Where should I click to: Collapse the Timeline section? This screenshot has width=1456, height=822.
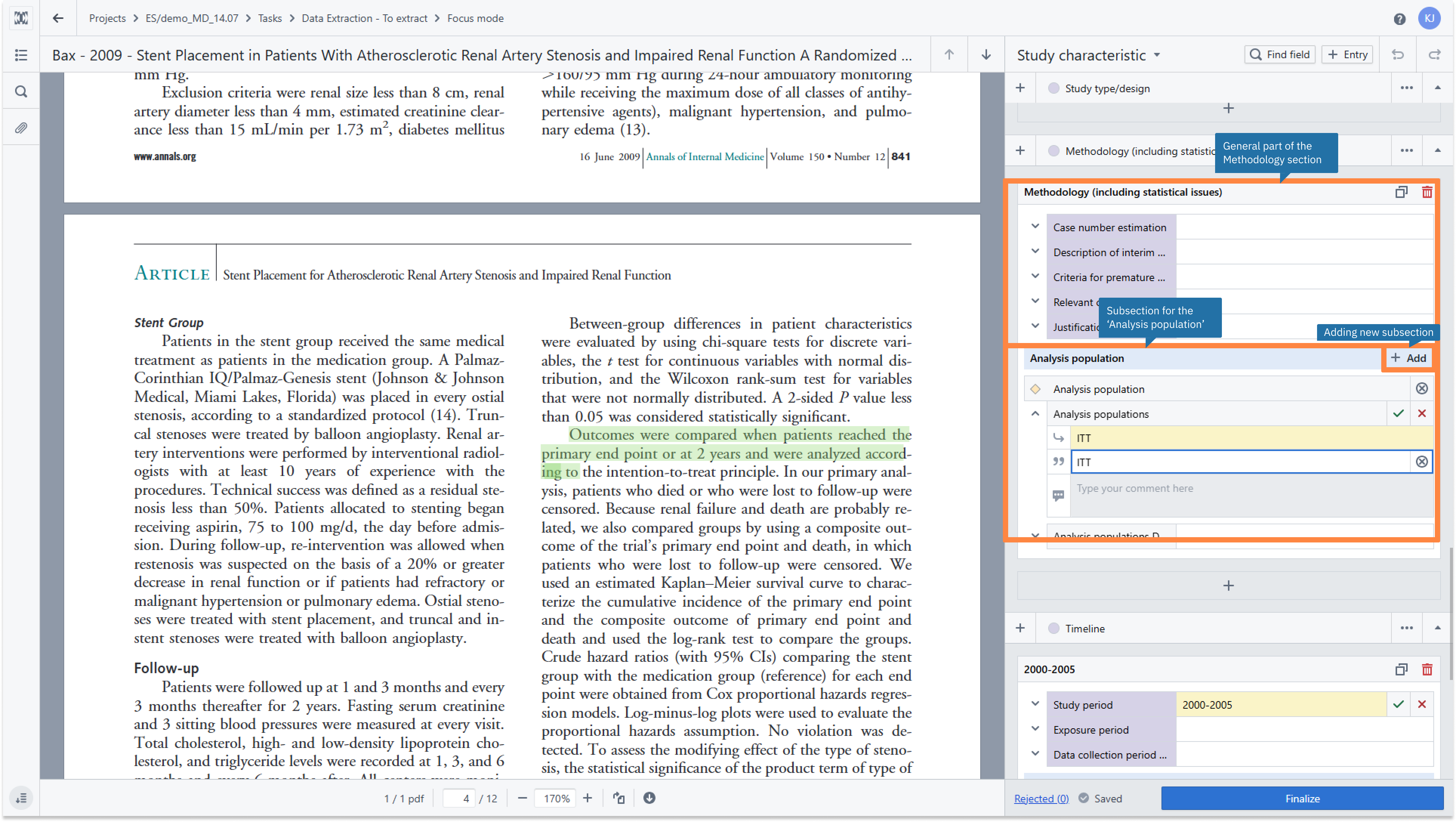[x=1437, y=628]
